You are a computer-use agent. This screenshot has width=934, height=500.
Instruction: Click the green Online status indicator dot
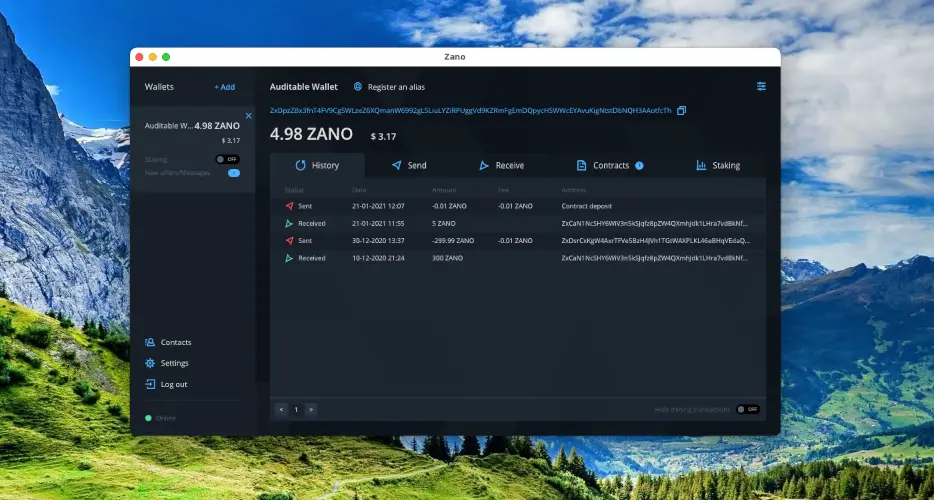coord(148,418)
